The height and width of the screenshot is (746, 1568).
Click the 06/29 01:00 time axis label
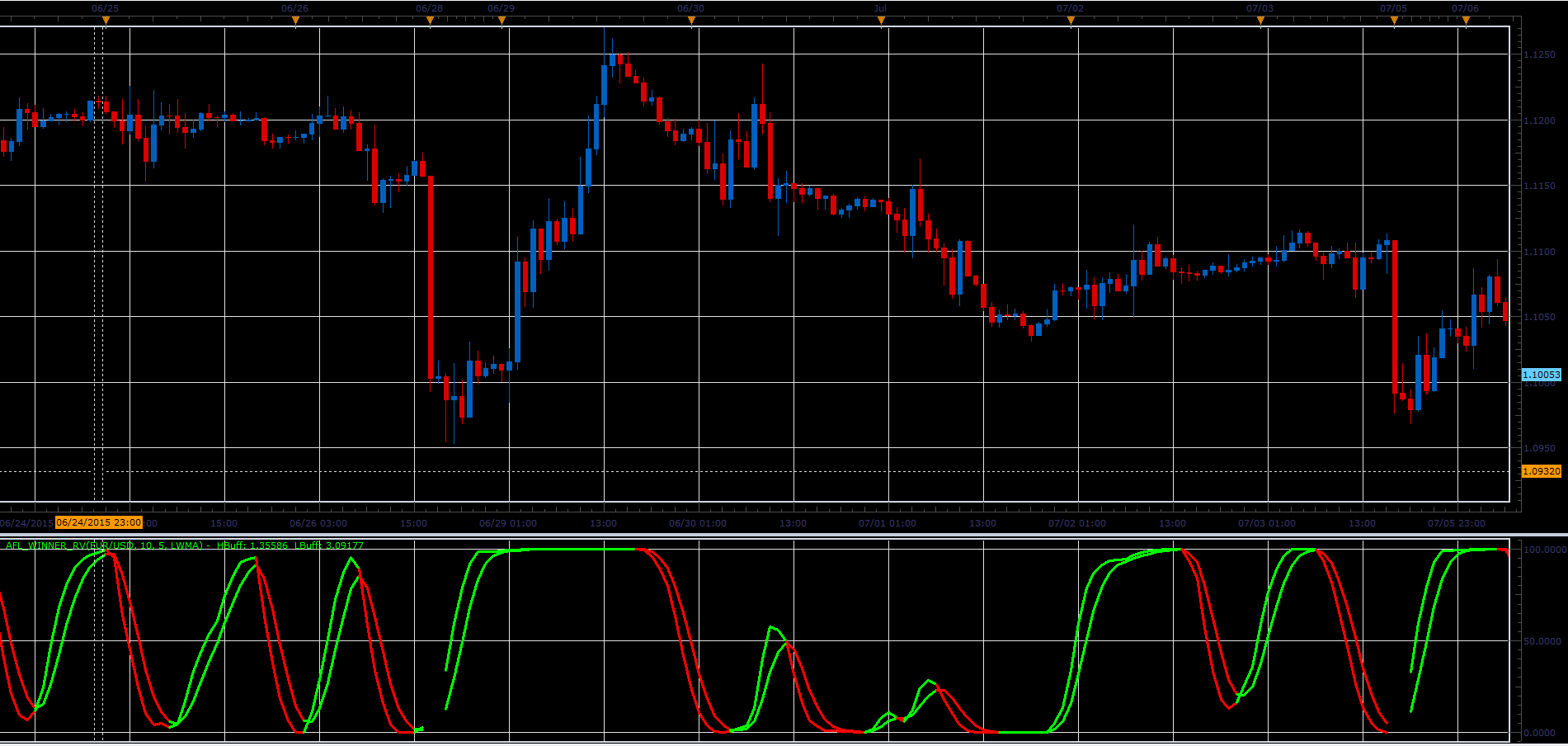pos(508,523)
